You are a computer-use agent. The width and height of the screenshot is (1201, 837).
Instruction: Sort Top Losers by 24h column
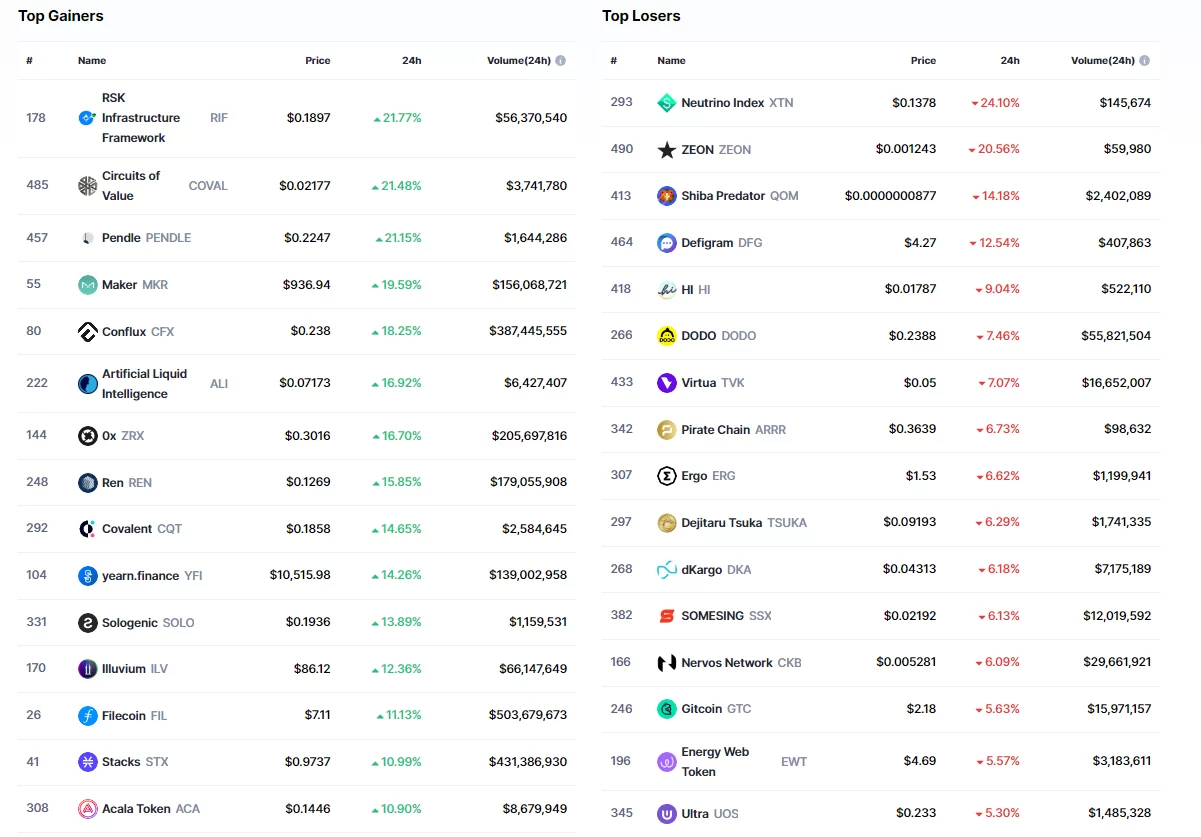1010,61
